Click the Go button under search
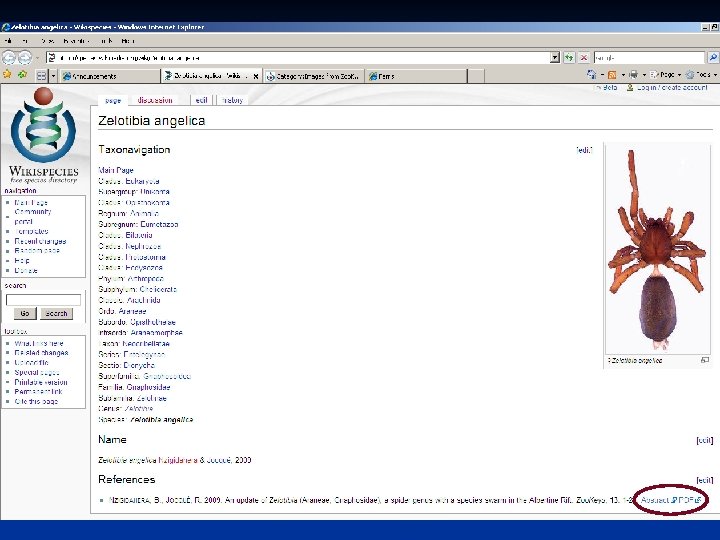The image size is (720, 540). pos(25,314)
